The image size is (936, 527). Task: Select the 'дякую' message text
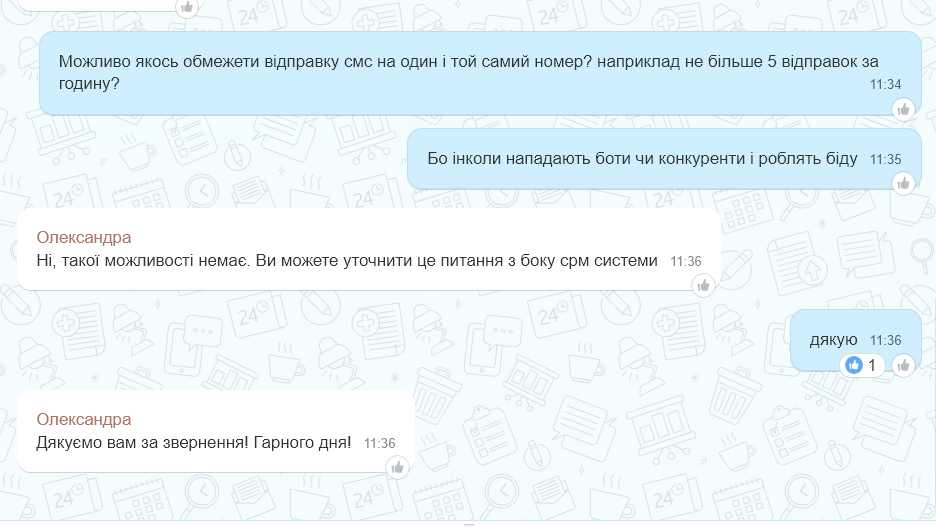coord(833,340)
